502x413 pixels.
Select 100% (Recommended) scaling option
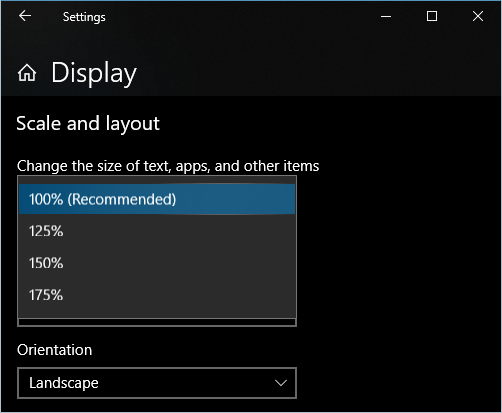(x=157, y=199)
